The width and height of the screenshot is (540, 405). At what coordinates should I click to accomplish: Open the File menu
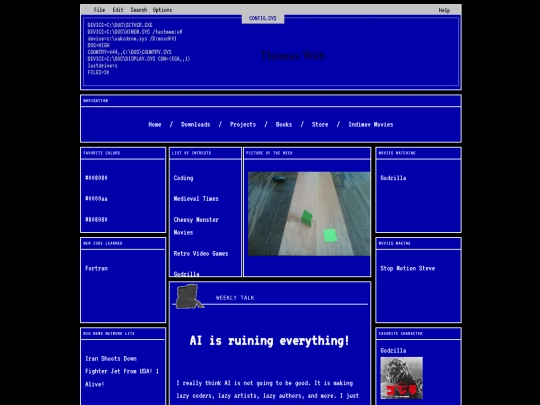(x=99, y=10)
